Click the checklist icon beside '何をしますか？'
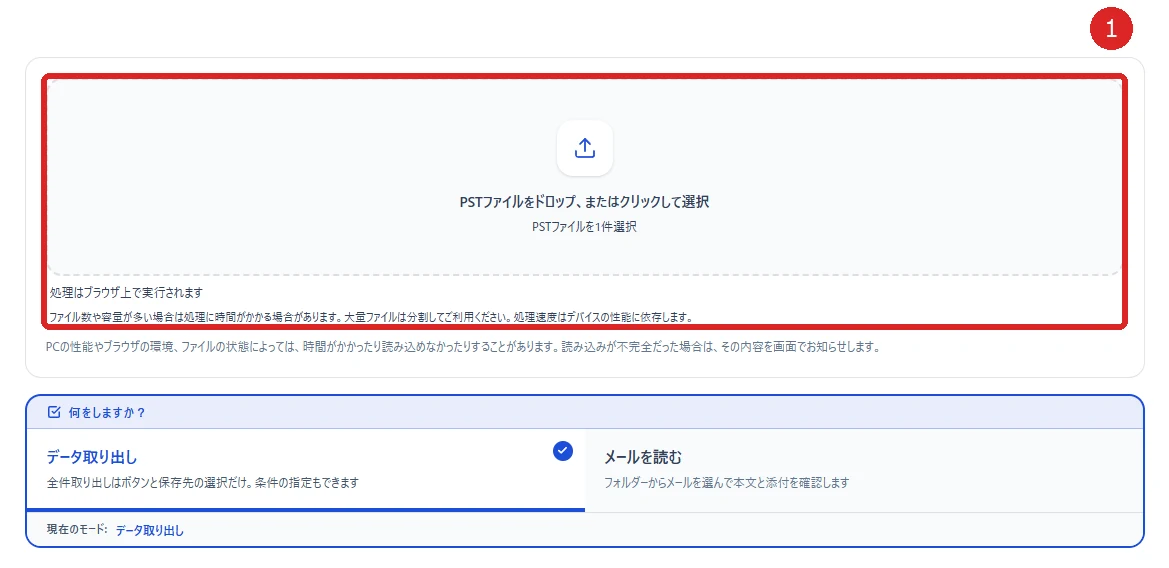The image size is (1169, 568). pyautogui.click(x=53, y=412)
